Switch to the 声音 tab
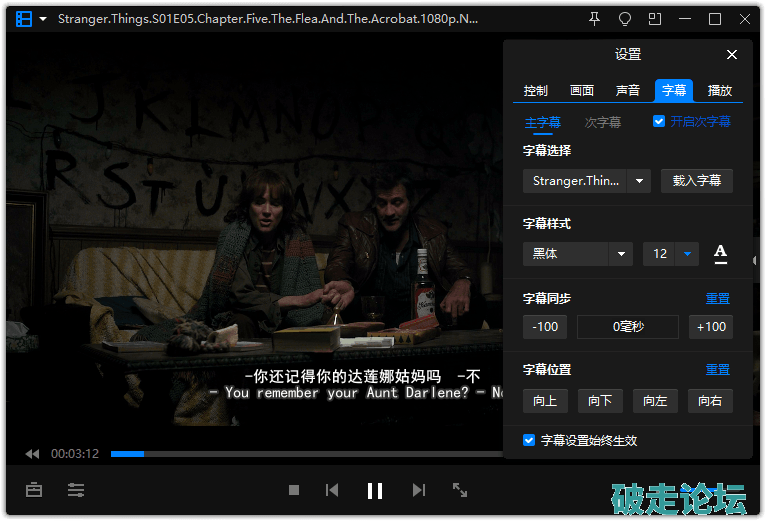Viewport: 766px width, 521px height. pyautogui.click(x=628, y=90)
